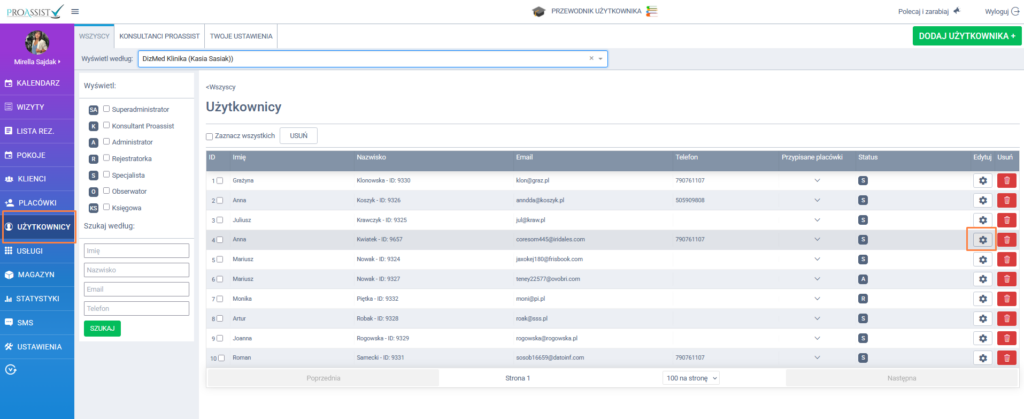Screen dimensions: 1024x419
Task: Open edit settings gear for Anna Kwiatek
Action: 982,239
